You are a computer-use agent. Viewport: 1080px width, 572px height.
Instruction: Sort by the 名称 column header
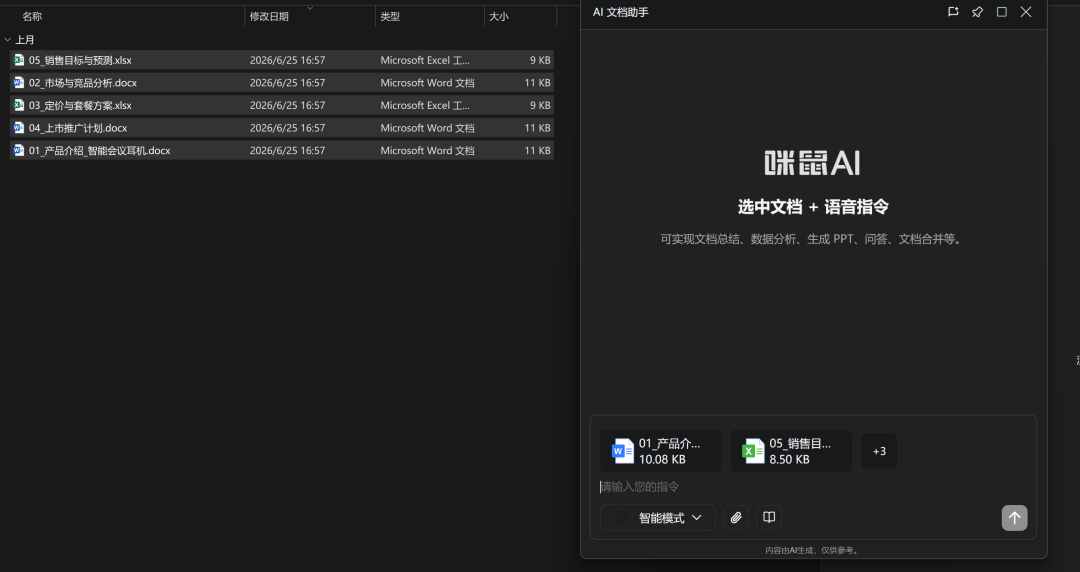(x=32, y=17)
